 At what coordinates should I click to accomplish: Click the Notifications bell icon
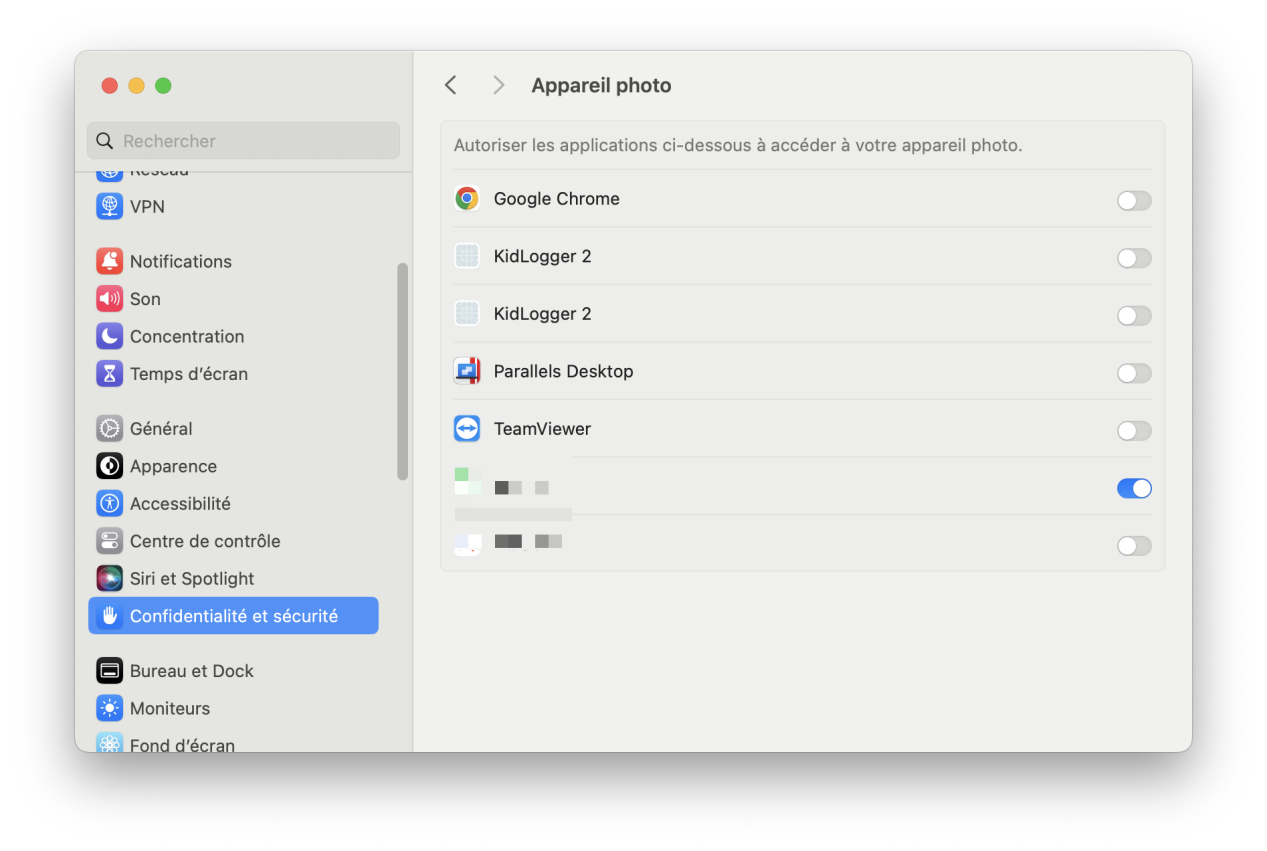point(109,261)
